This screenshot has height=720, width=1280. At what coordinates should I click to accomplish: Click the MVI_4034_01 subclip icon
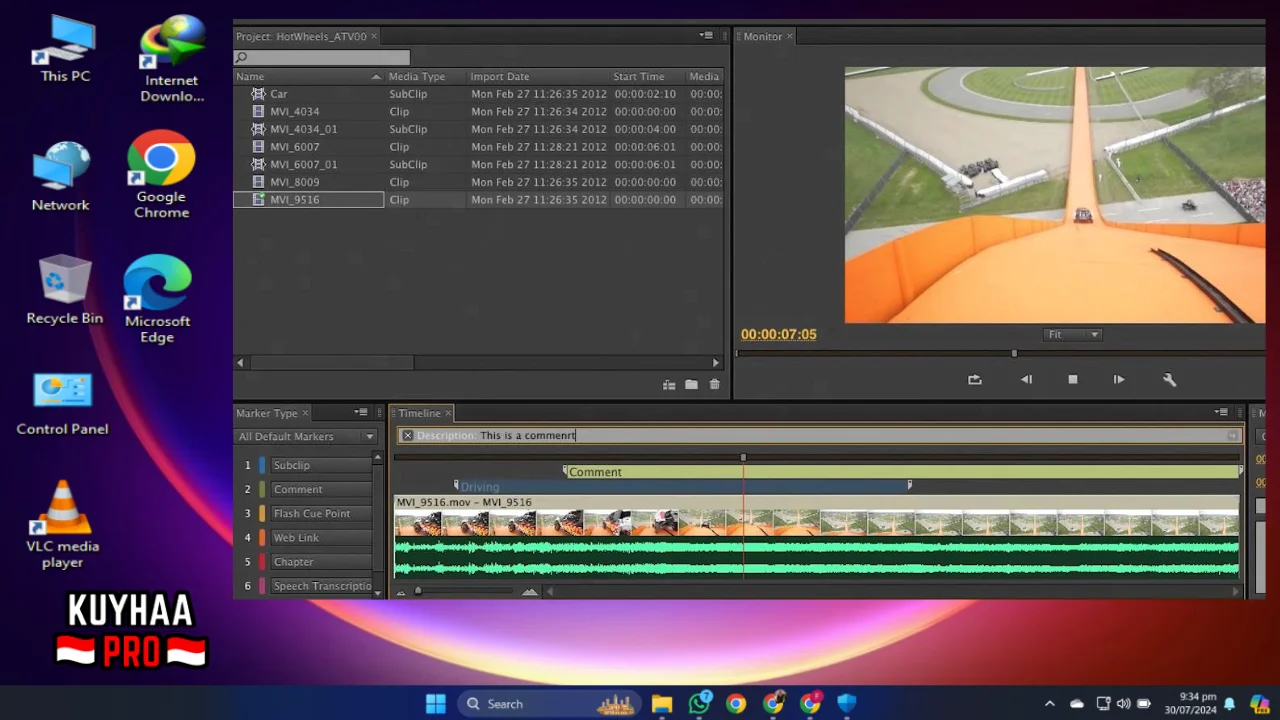(258, 129)
